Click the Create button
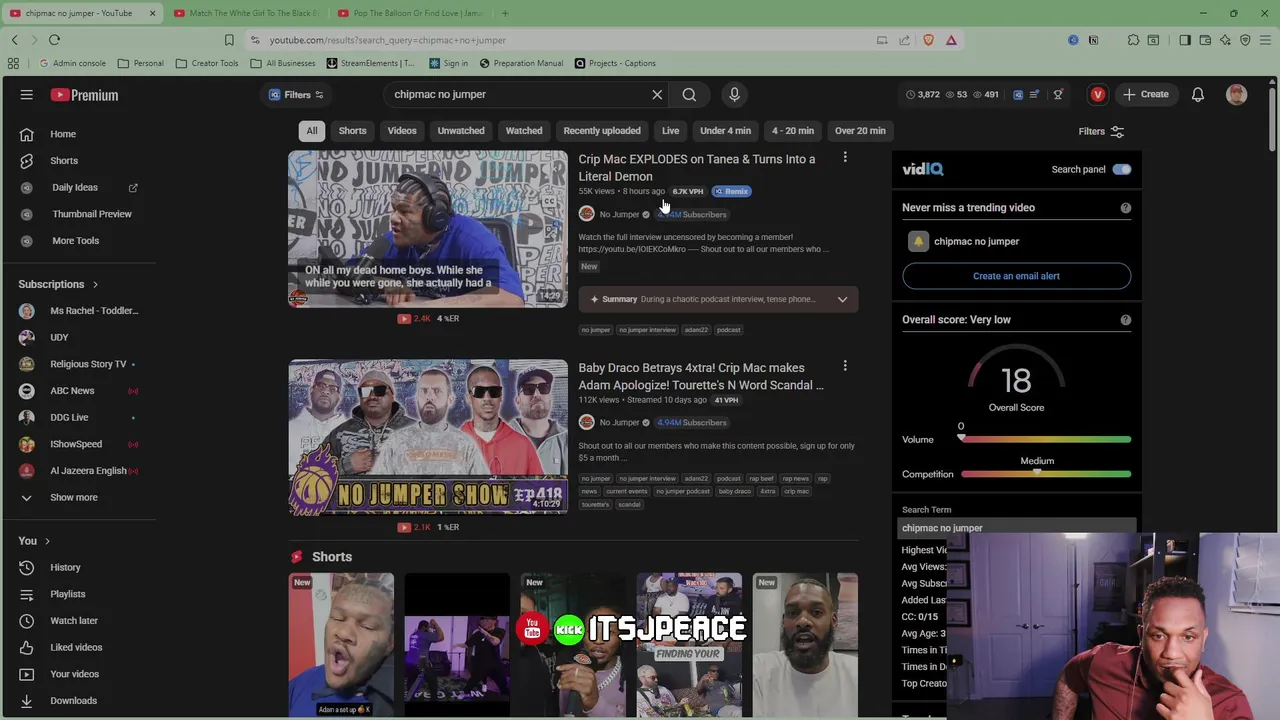Image resolution: width=1280 pixels, height=720 pixels. (x=1145, y=95)
